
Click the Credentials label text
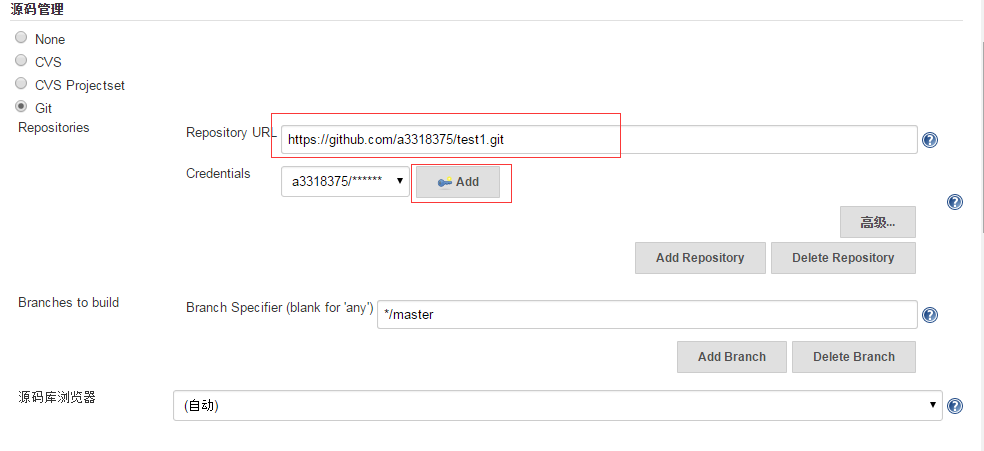coord(218,173)
